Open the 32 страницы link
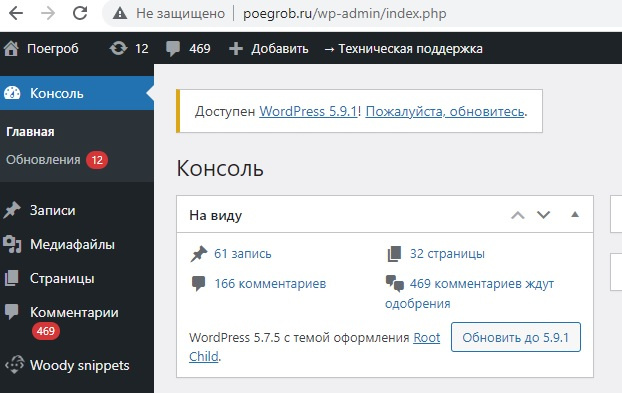This screenshot has height=393, width=622. pos(447,253)
